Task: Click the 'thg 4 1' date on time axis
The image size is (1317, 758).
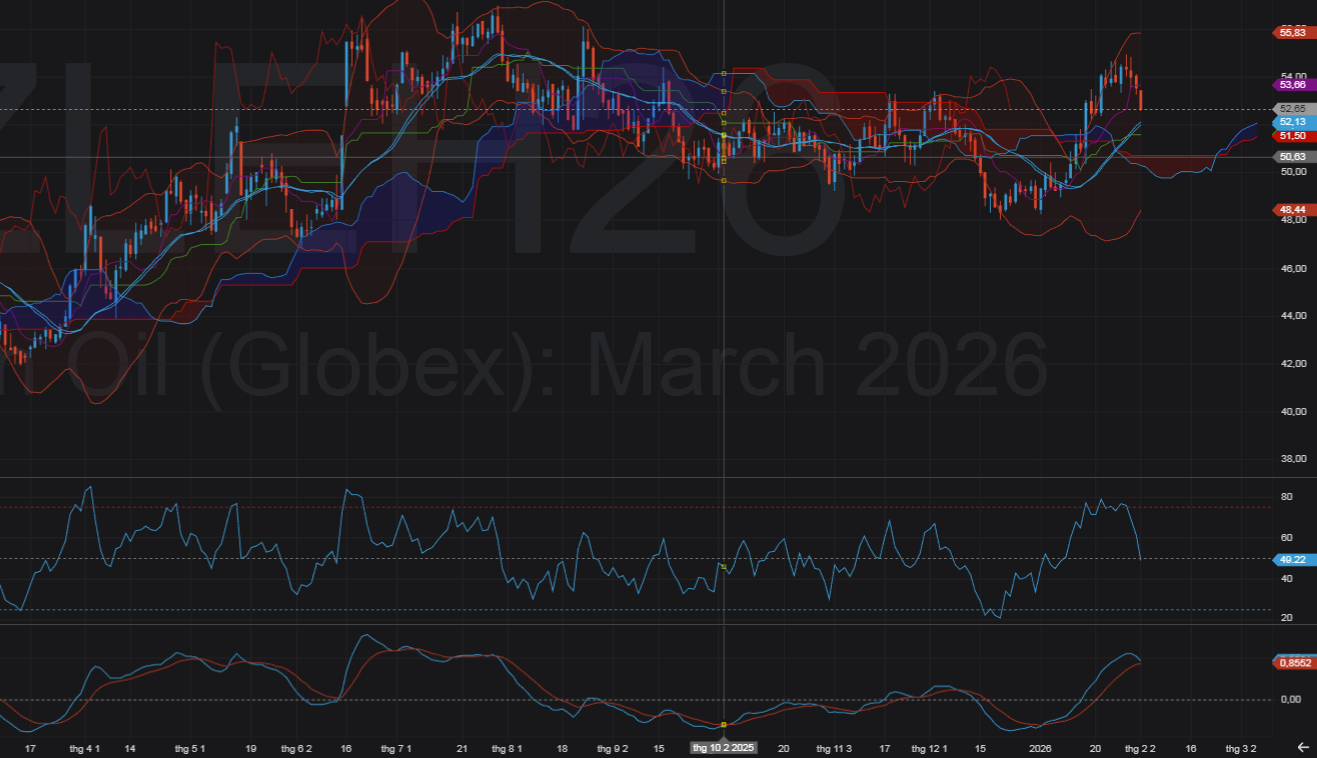Action: (x=85, y=748)
